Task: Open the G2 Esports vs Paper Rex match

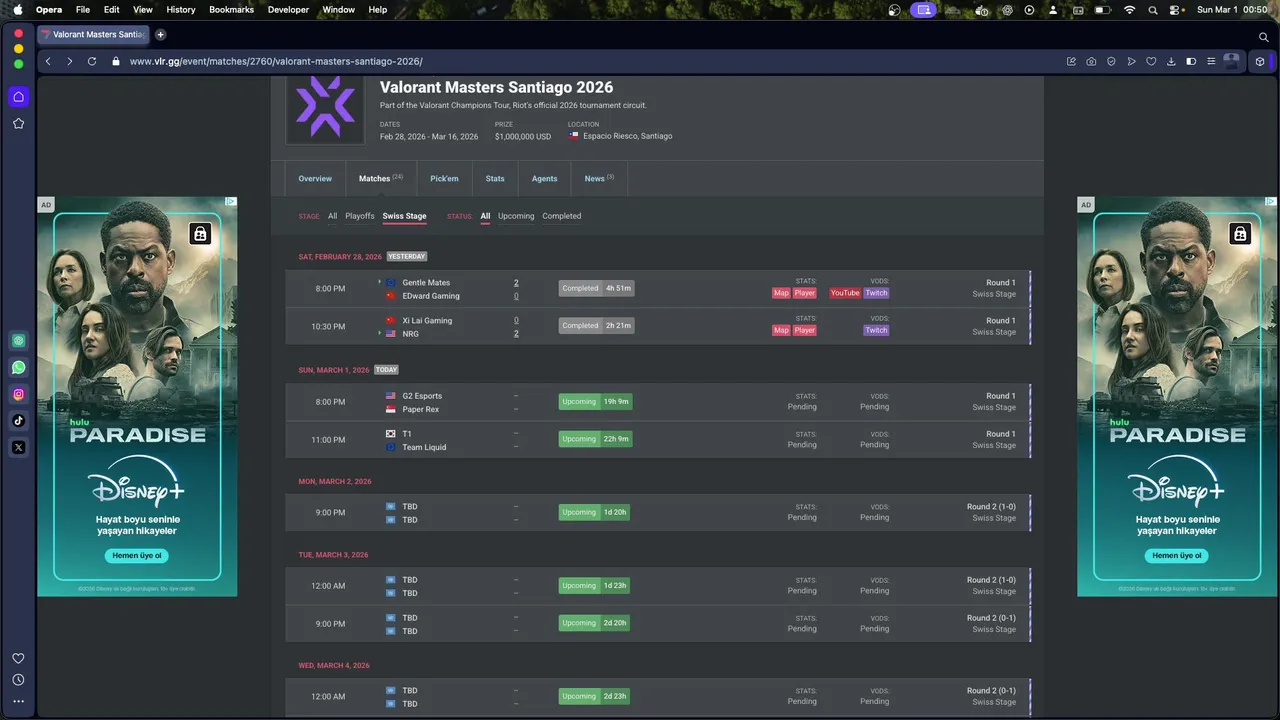Action: (x=657, y=402)
